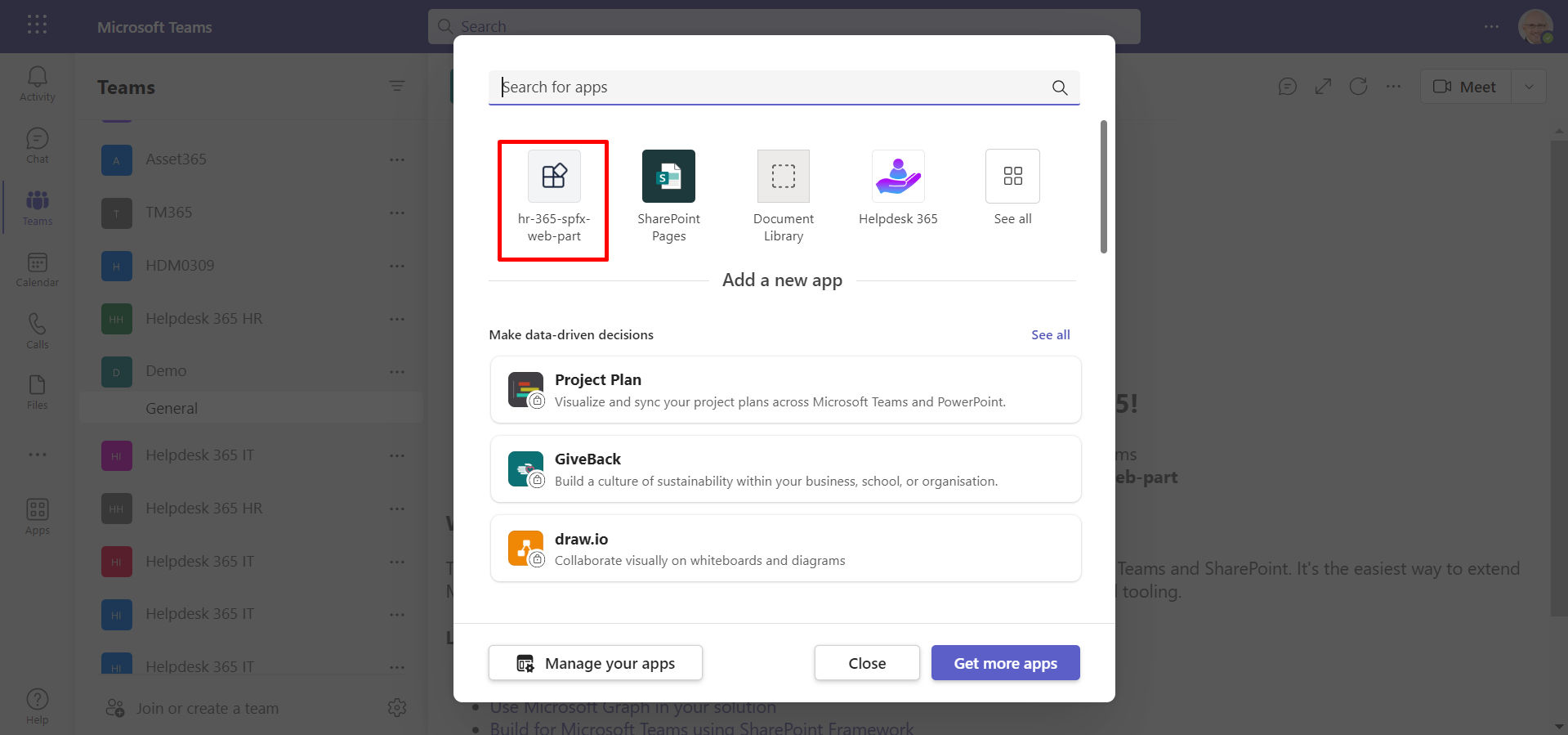The image size is (1568, 735).
Task: Show more apps ellipsis in left rail
Action: 38,455
